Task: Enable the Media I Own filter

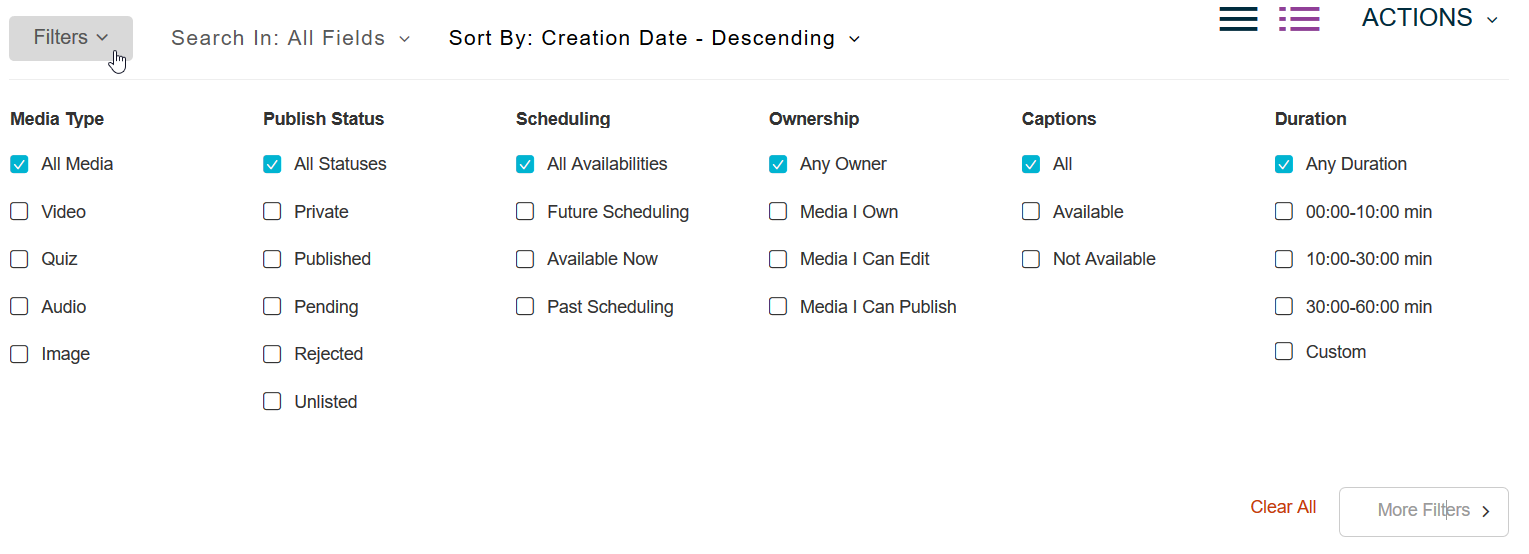Action: coord(778,211)
